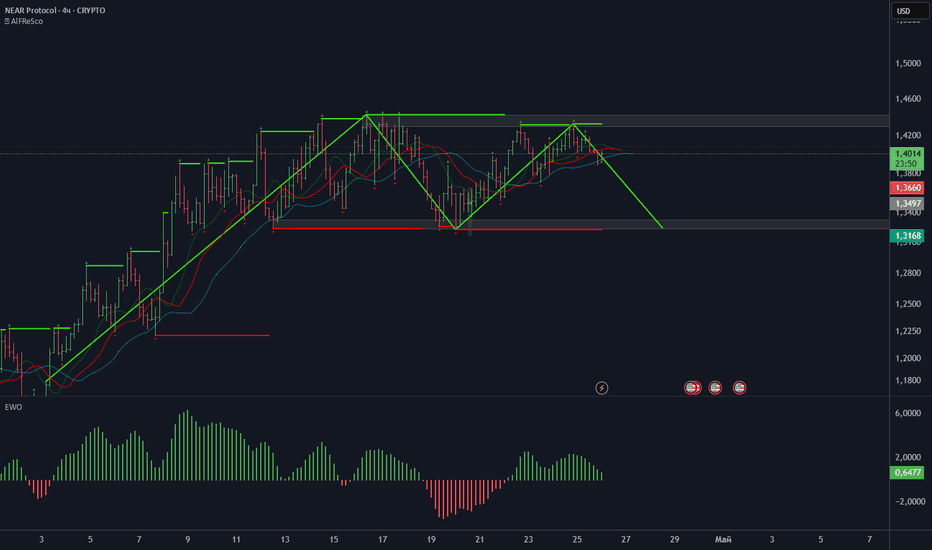Viewport: 932px width, 550px height.
Task: Click date 21 on the time axis
Action: tap(480, 540)
